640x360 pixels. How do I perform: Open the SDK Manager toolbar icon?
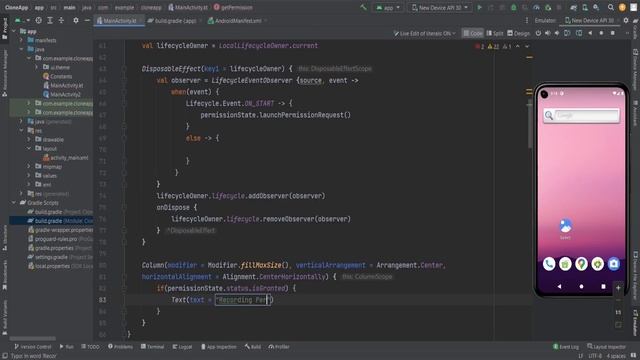[596, 7]
